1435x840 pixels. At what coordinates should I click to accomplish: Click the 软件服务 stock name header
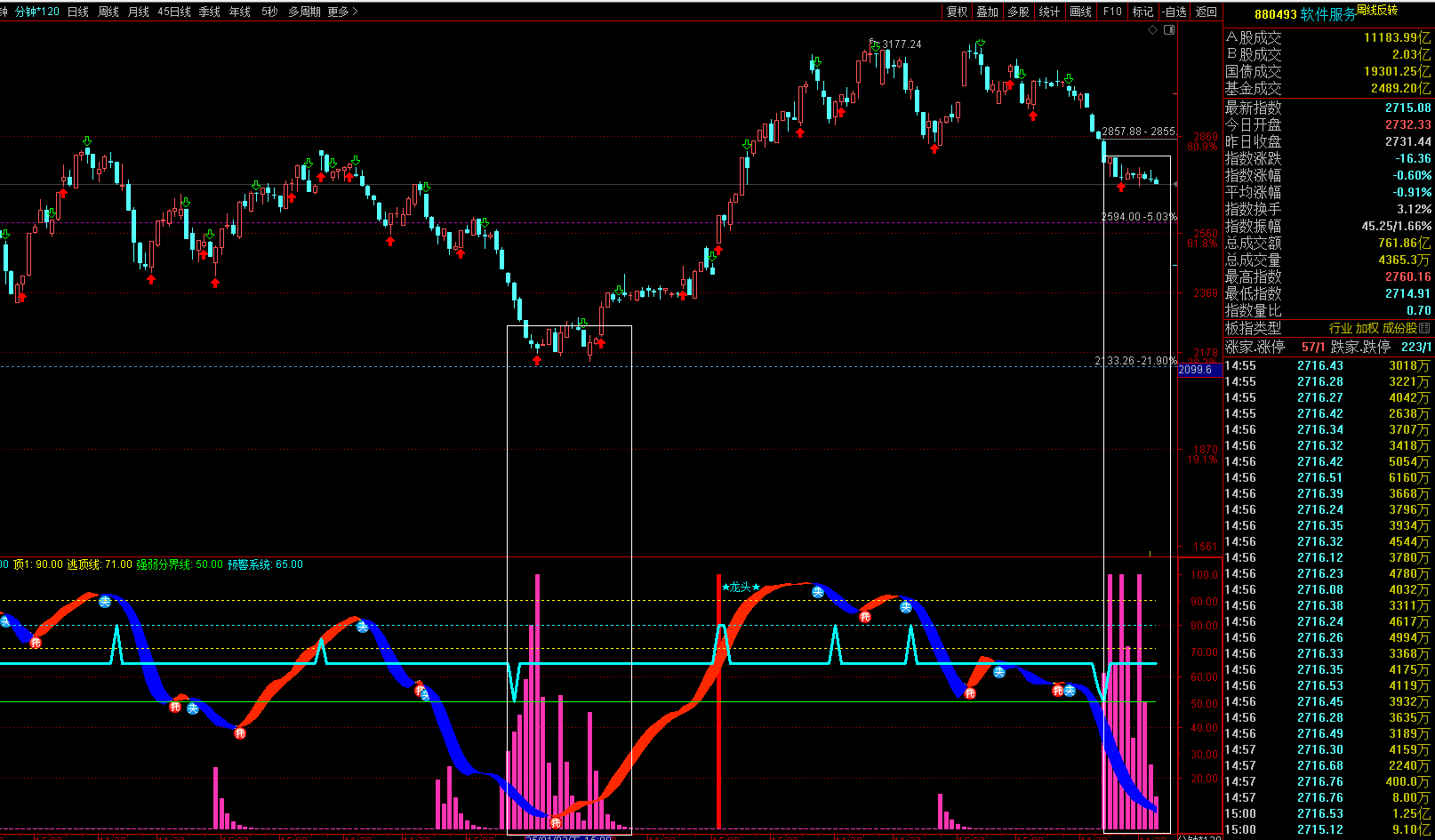(x=1328, y=14)
